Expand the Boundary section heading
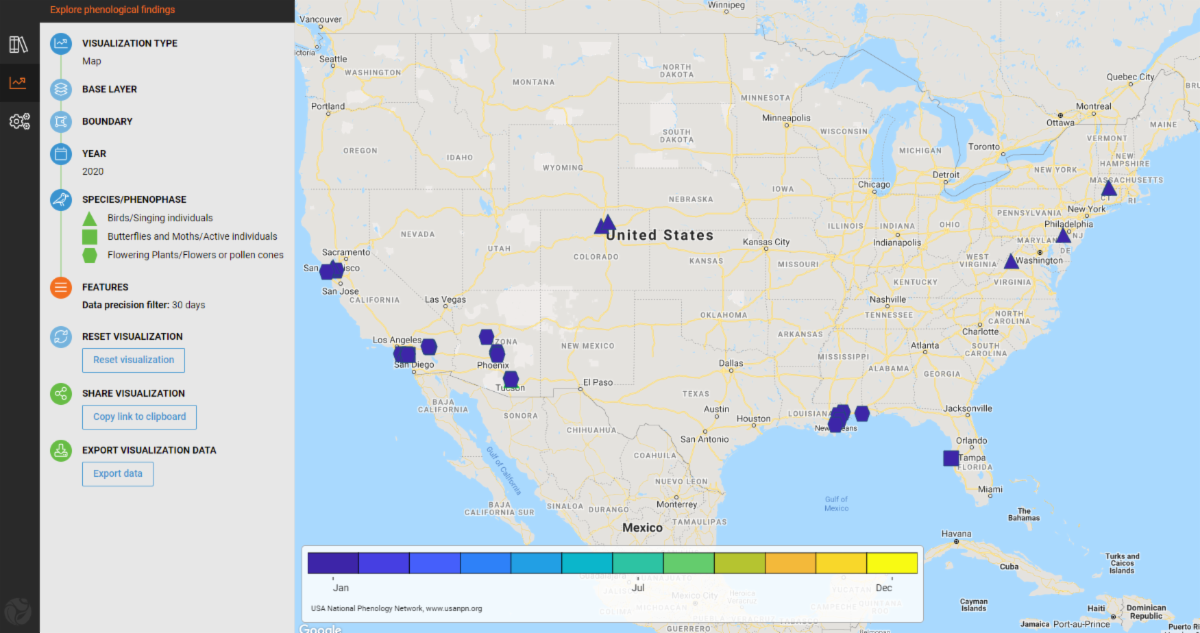 pos(107,121)
